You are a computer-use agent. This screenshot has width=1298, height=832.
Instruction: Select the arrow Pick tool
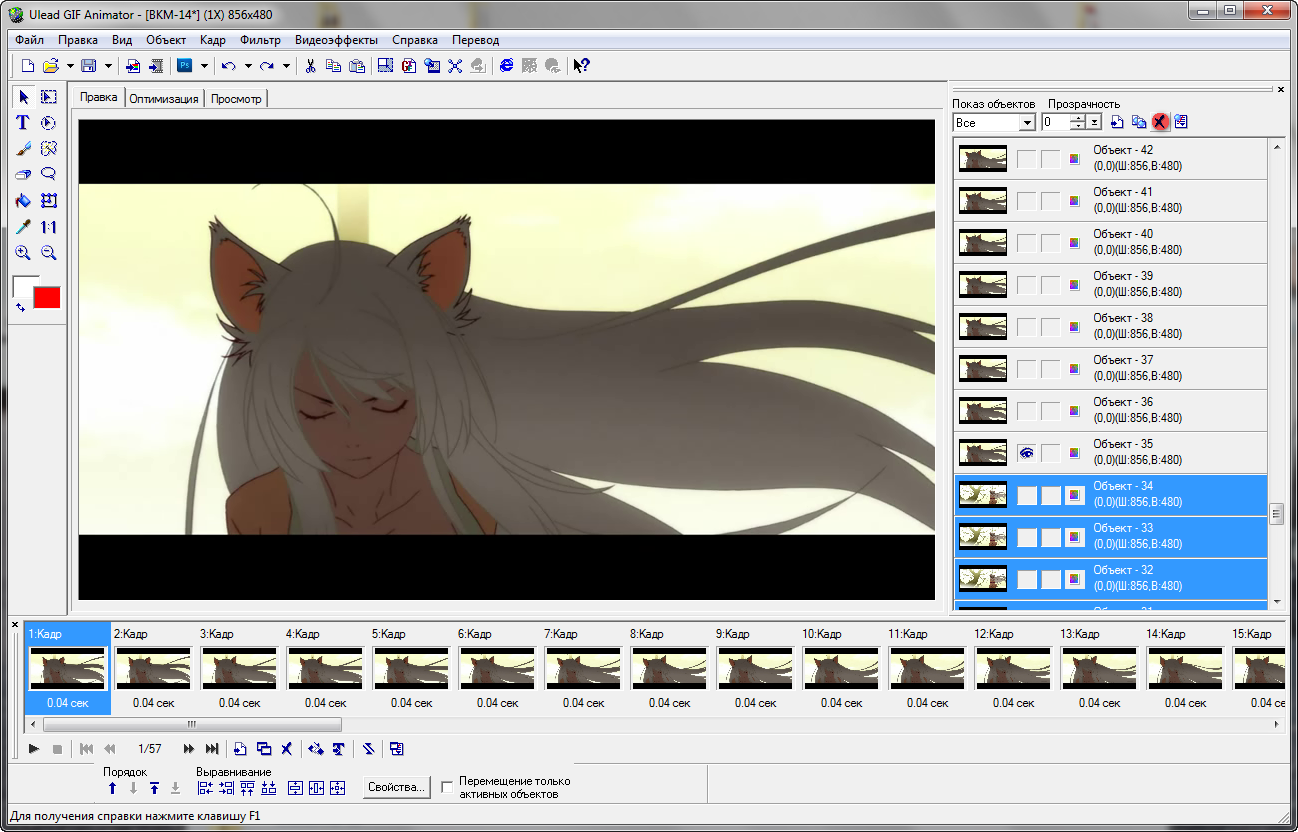(x=23, y=97)
